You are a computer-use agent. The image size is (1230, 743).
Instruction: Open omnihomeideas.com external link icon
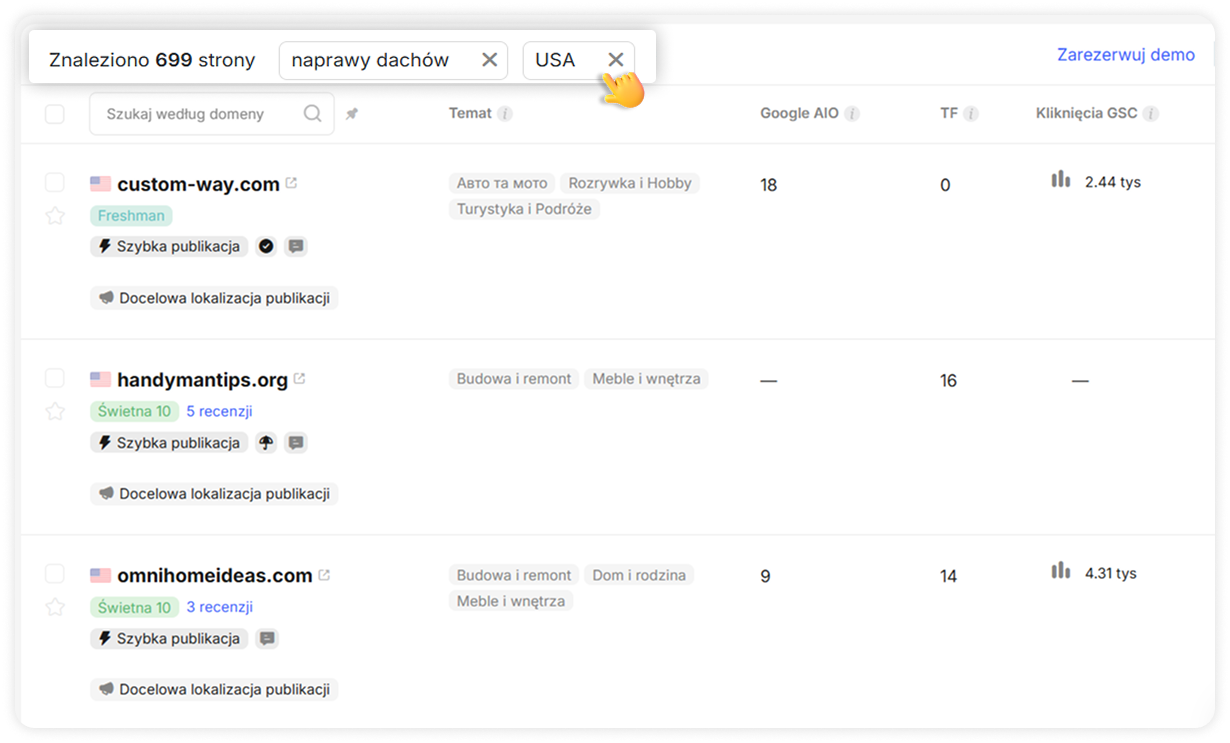pos(324,575)
